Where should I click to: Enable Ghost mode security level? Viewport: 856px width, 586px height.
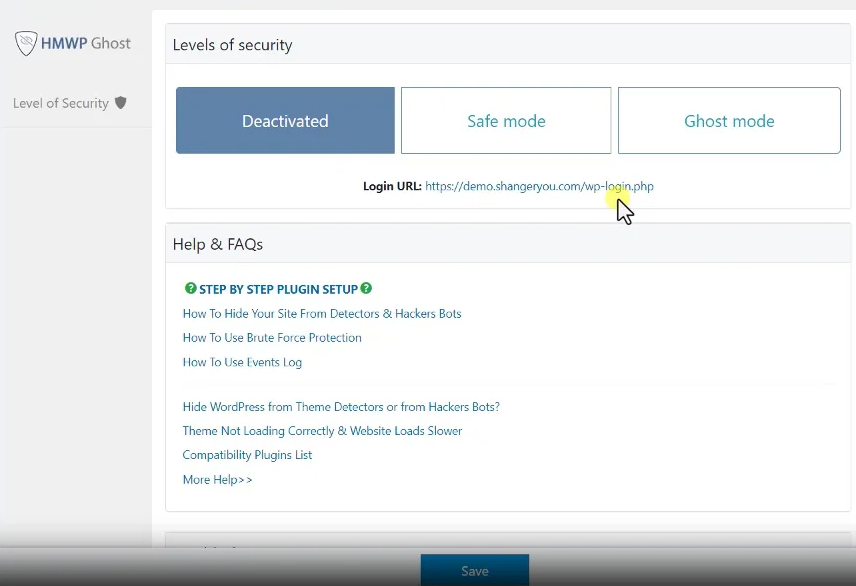point(729,120)
